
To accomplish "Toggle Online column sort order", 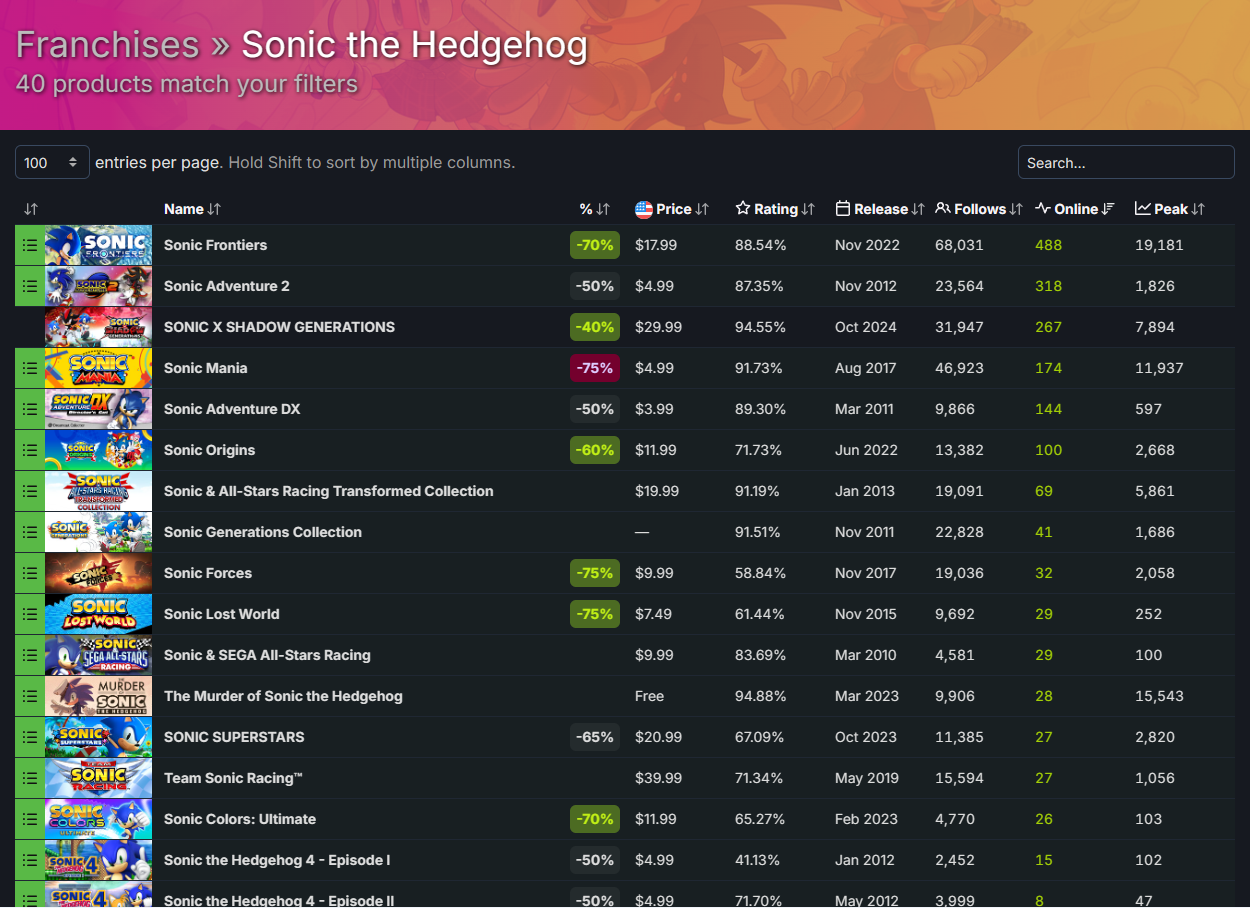I will click(1075, 209).
